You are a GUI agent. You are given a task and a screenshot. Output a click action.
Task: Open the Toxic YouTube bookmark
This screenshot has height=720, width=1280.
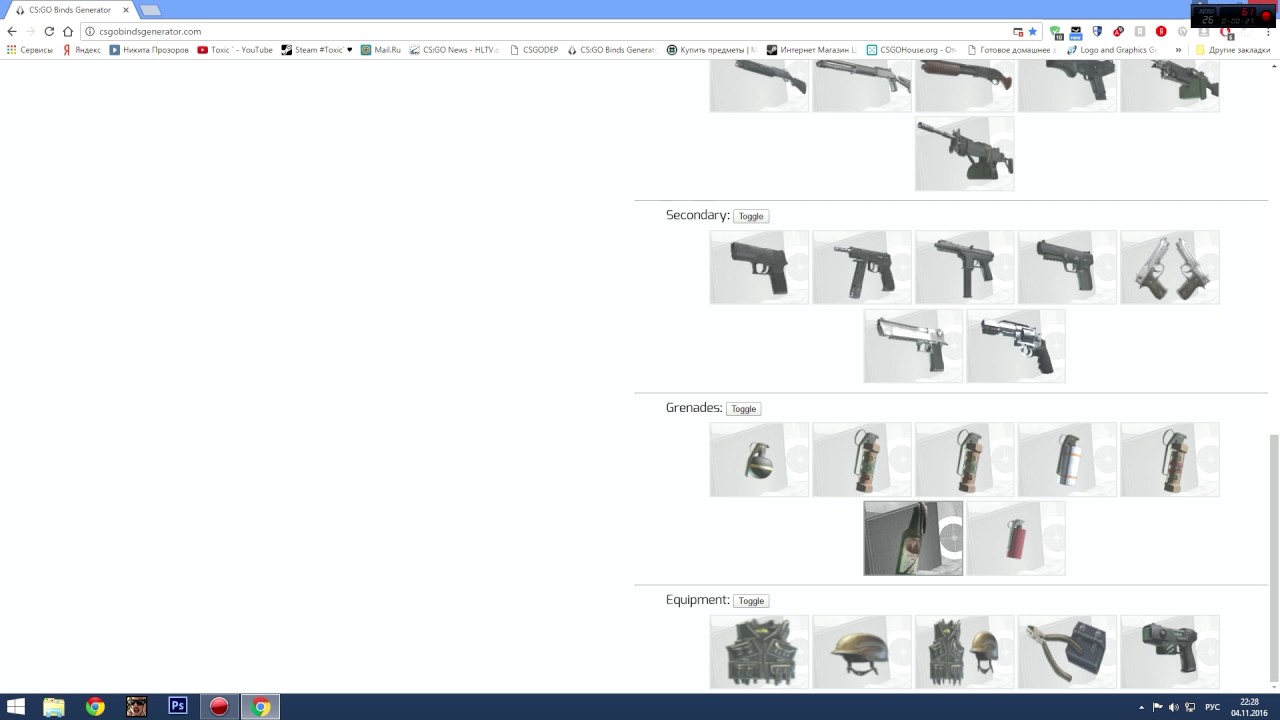point(235,50)
